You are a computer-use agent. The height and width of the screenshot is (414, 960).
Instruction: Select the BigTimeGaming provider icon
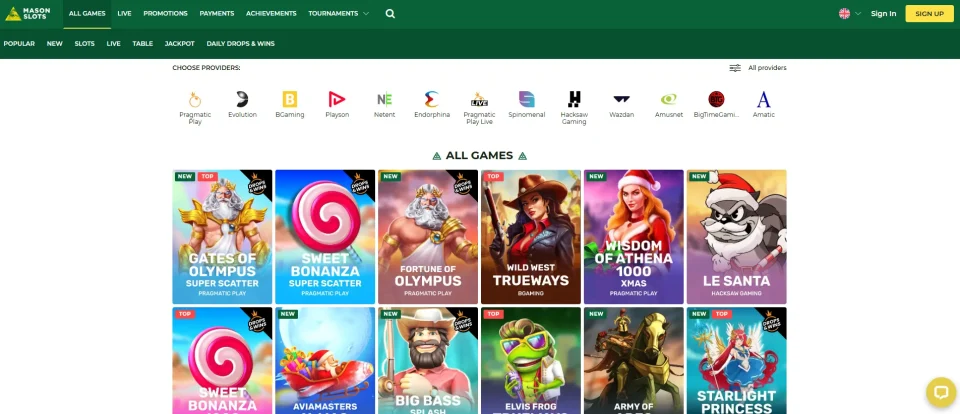click(x=716, y=99)
